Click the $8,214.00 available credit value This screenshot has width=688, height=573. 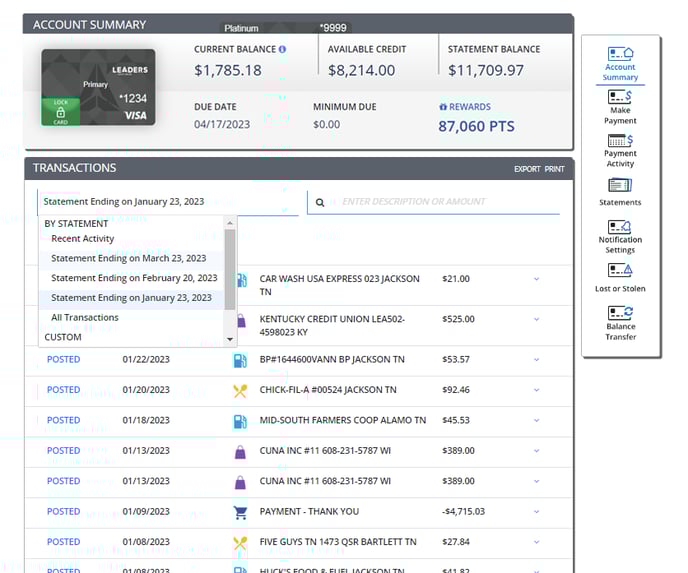362,70
